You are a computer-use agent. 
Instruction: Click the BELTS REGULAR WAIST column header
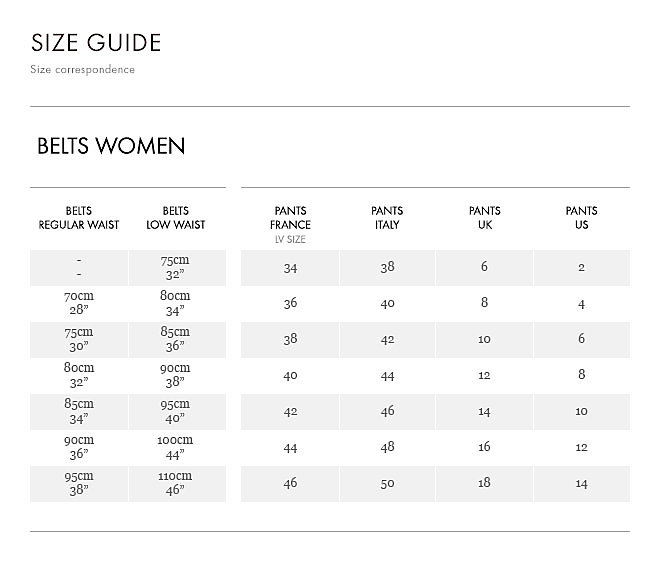(x=79, y=218)
